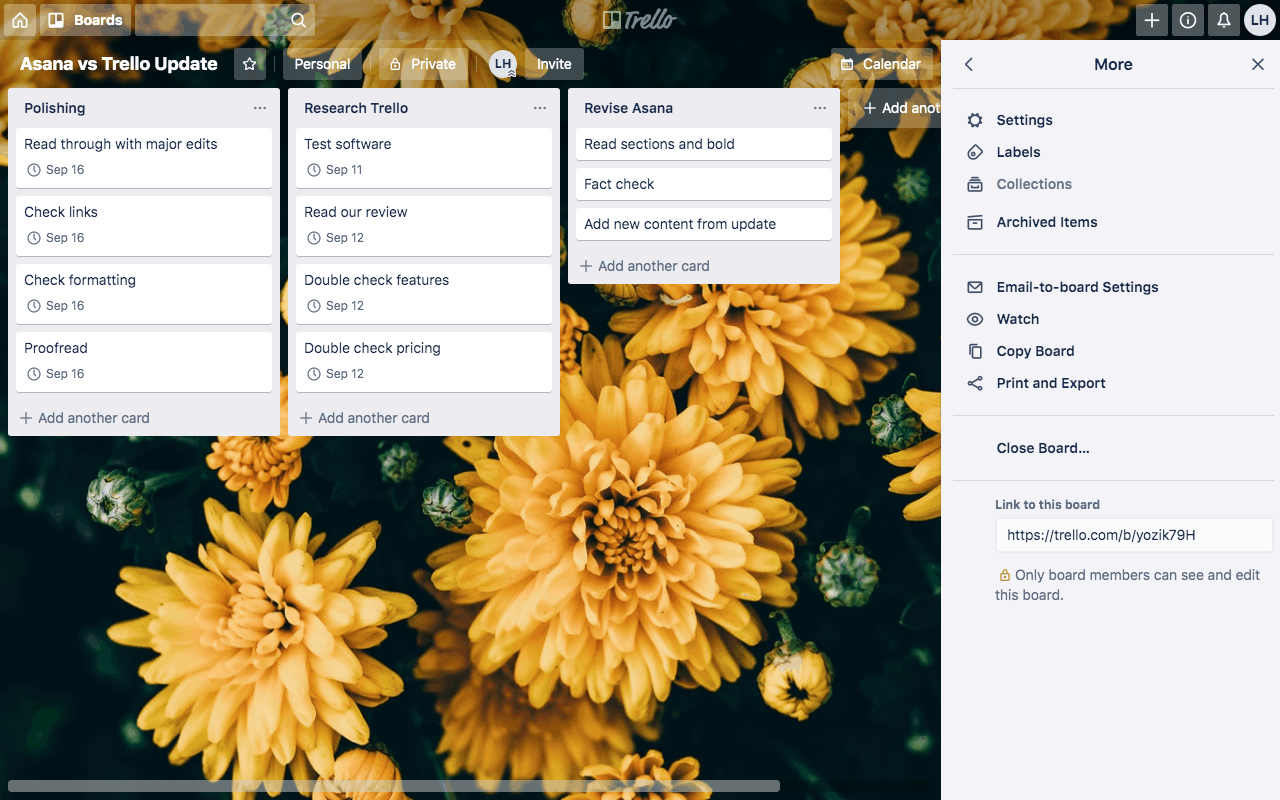
Task: Click the Email-to-board envelope icon
Action: [x=975, y=287]
